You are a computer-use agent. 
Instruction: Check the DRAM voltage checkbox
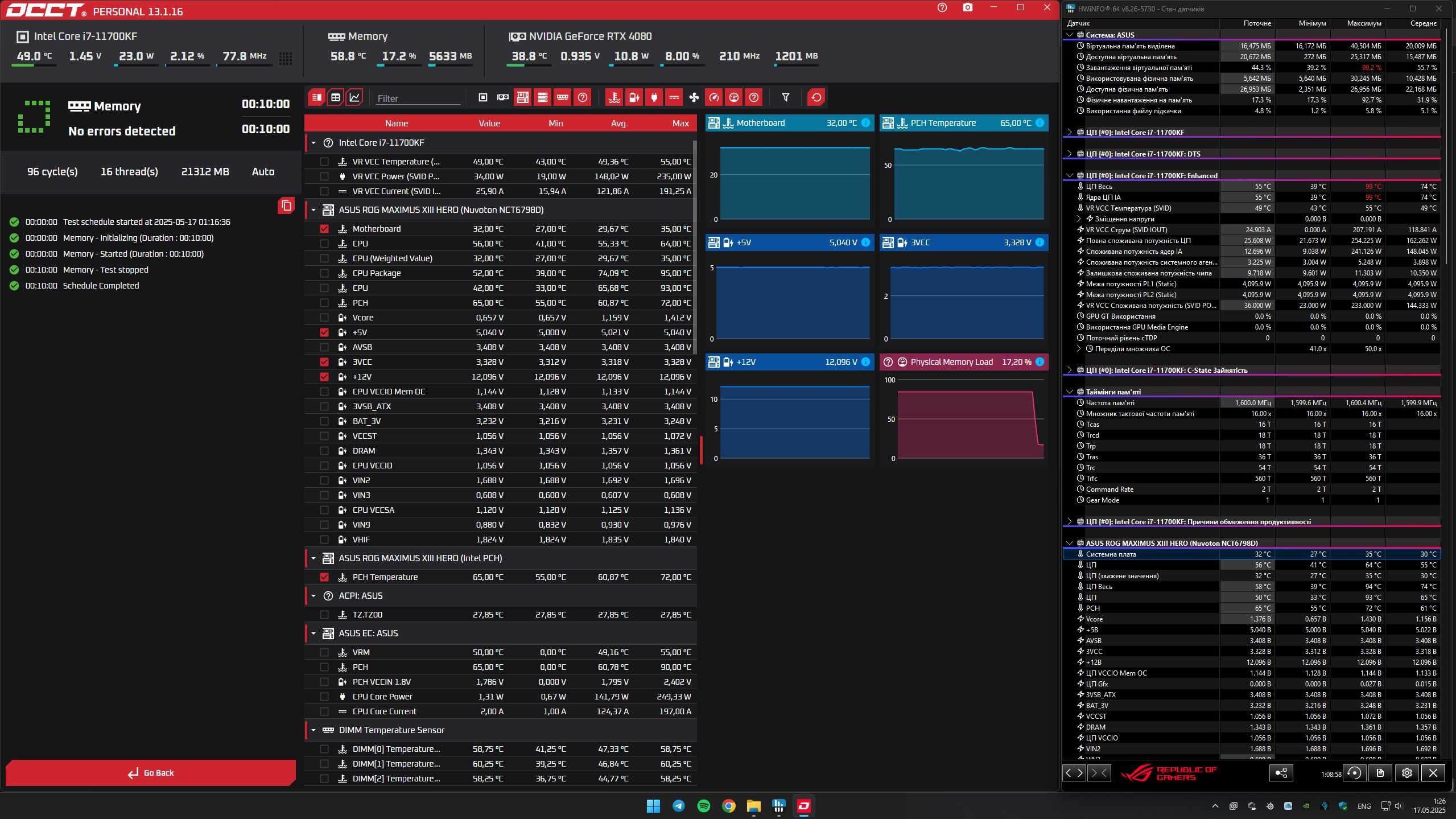(x=324, y=451)
